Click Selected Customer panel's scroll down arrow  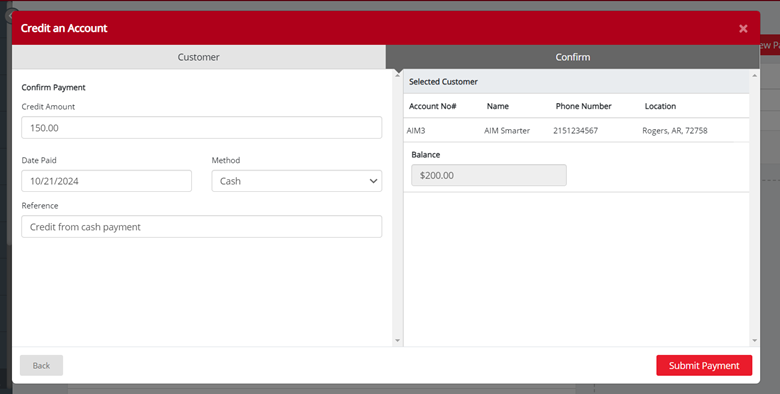(755, 341)
